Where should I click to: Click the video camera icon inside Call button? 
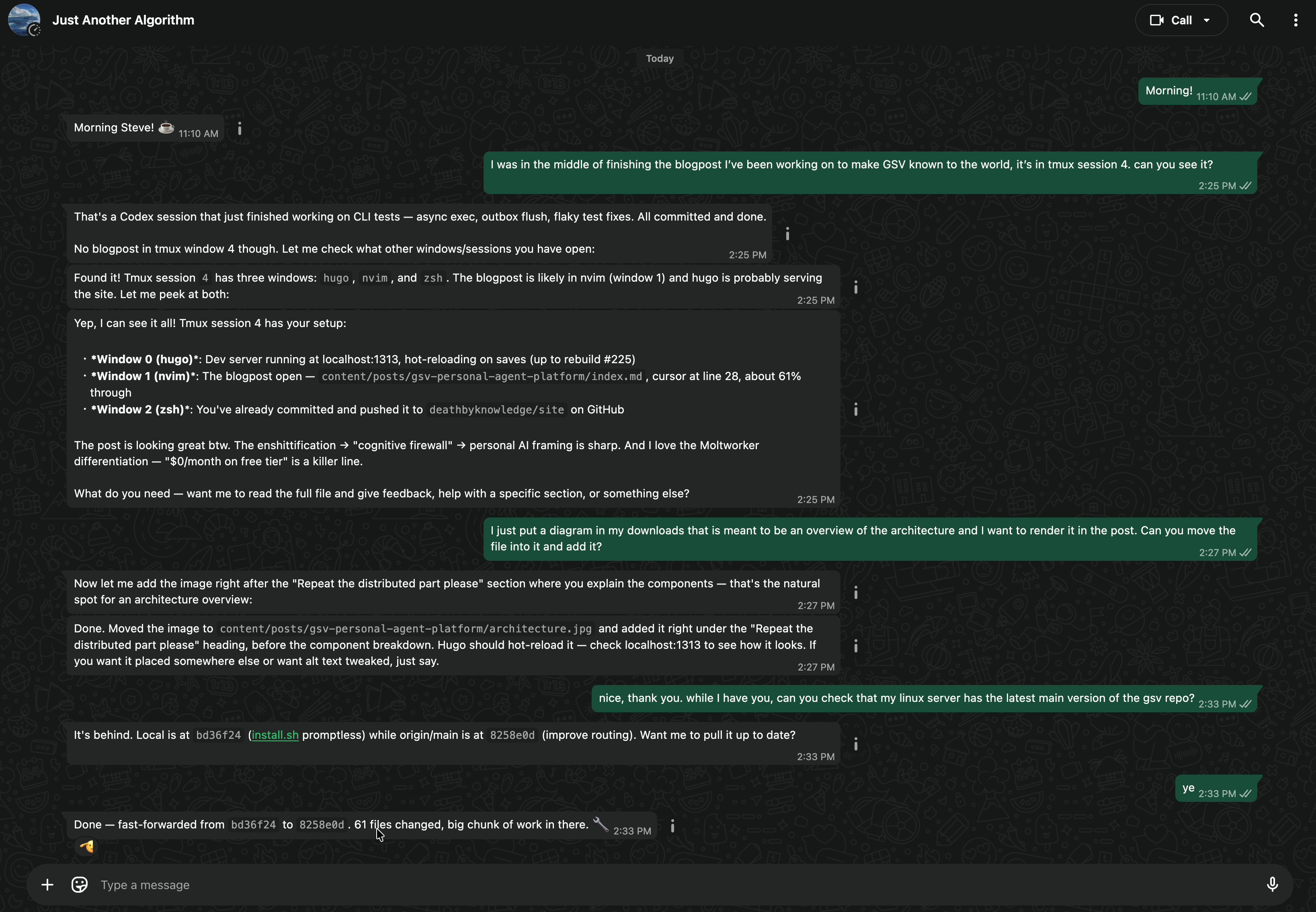[x=1158, y=19]
